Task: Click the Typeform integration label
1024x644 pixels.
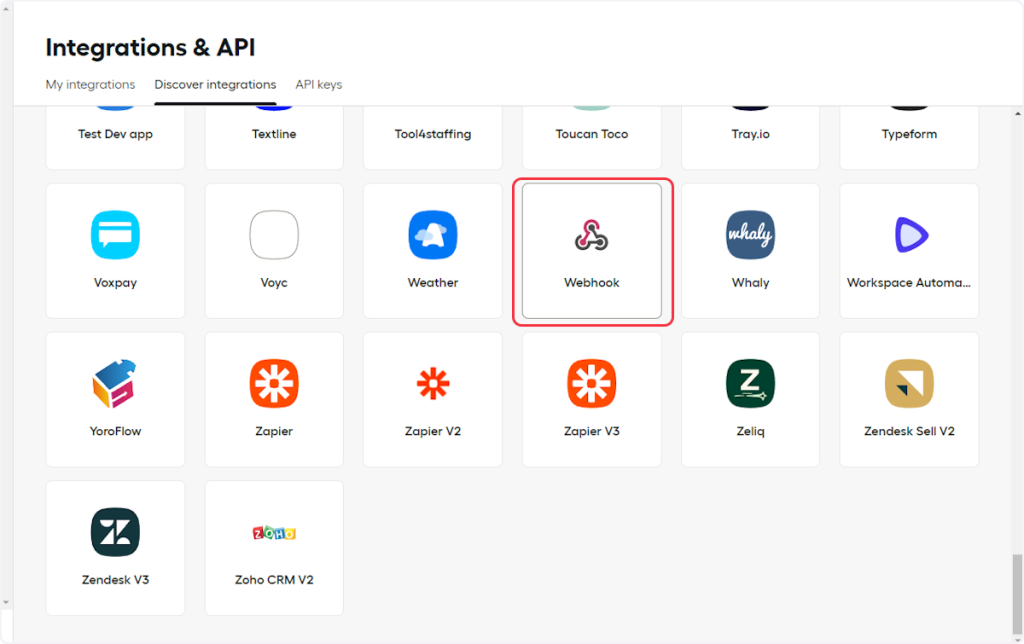Action: [x=909, y=134]
